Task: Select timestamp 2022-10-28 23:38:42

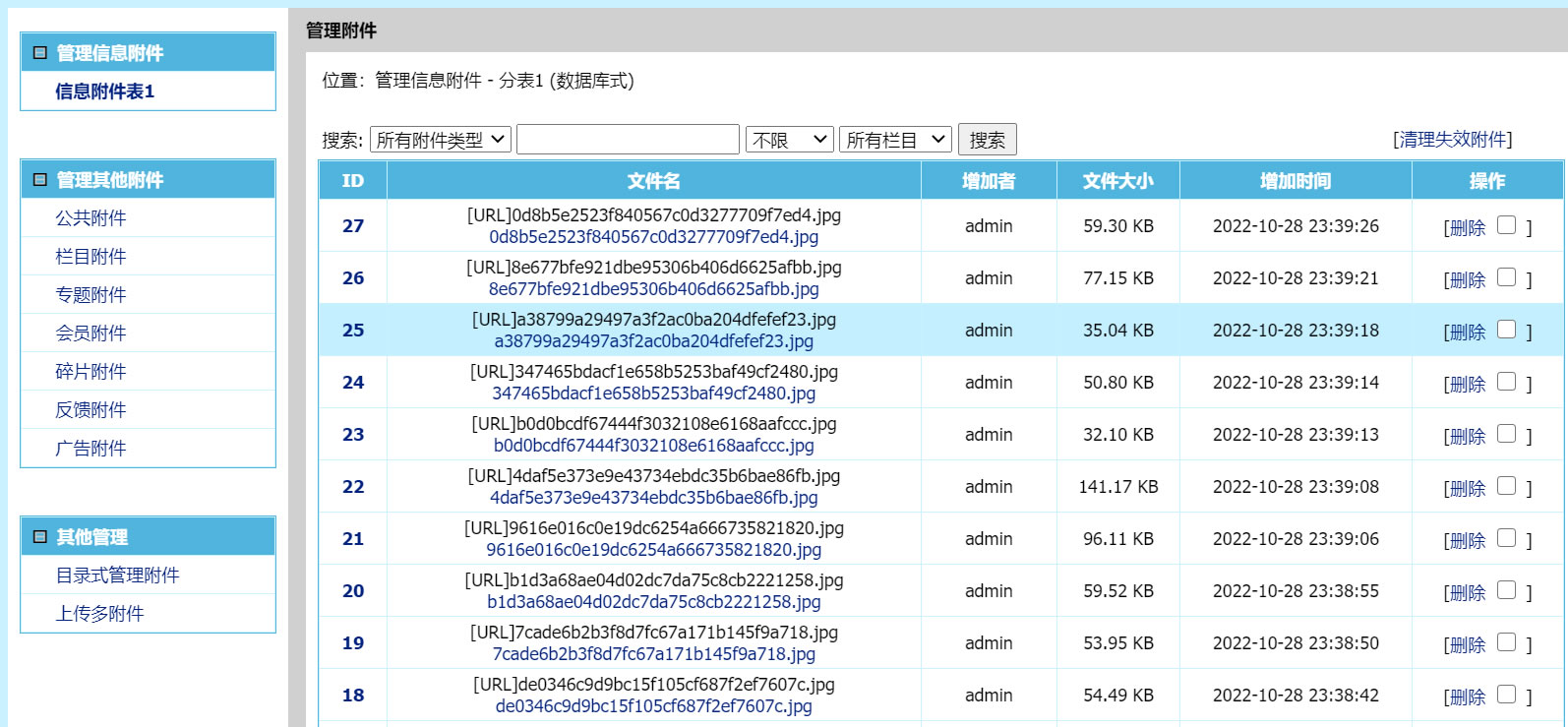Action: click(1296, 696)
